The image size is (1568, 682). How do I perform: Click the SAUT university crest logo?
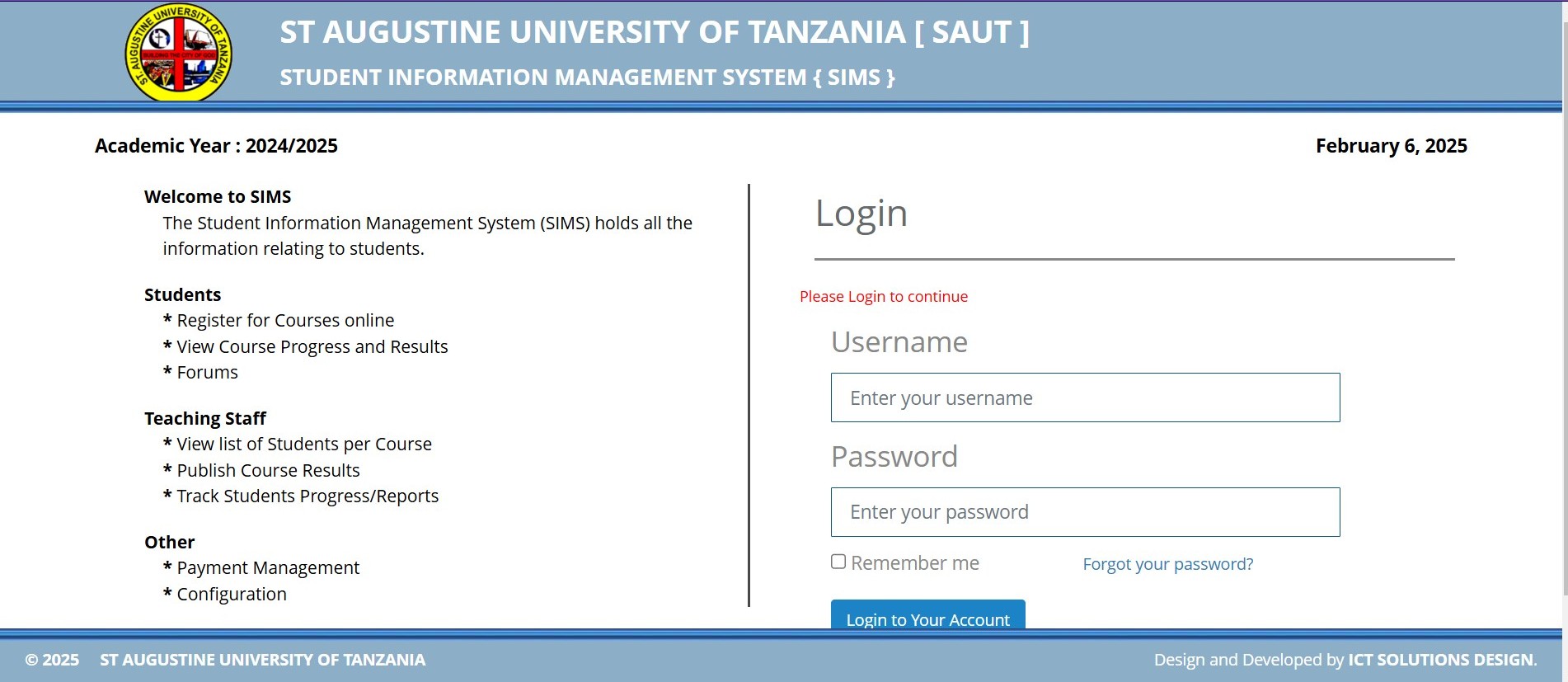(178, 53)
